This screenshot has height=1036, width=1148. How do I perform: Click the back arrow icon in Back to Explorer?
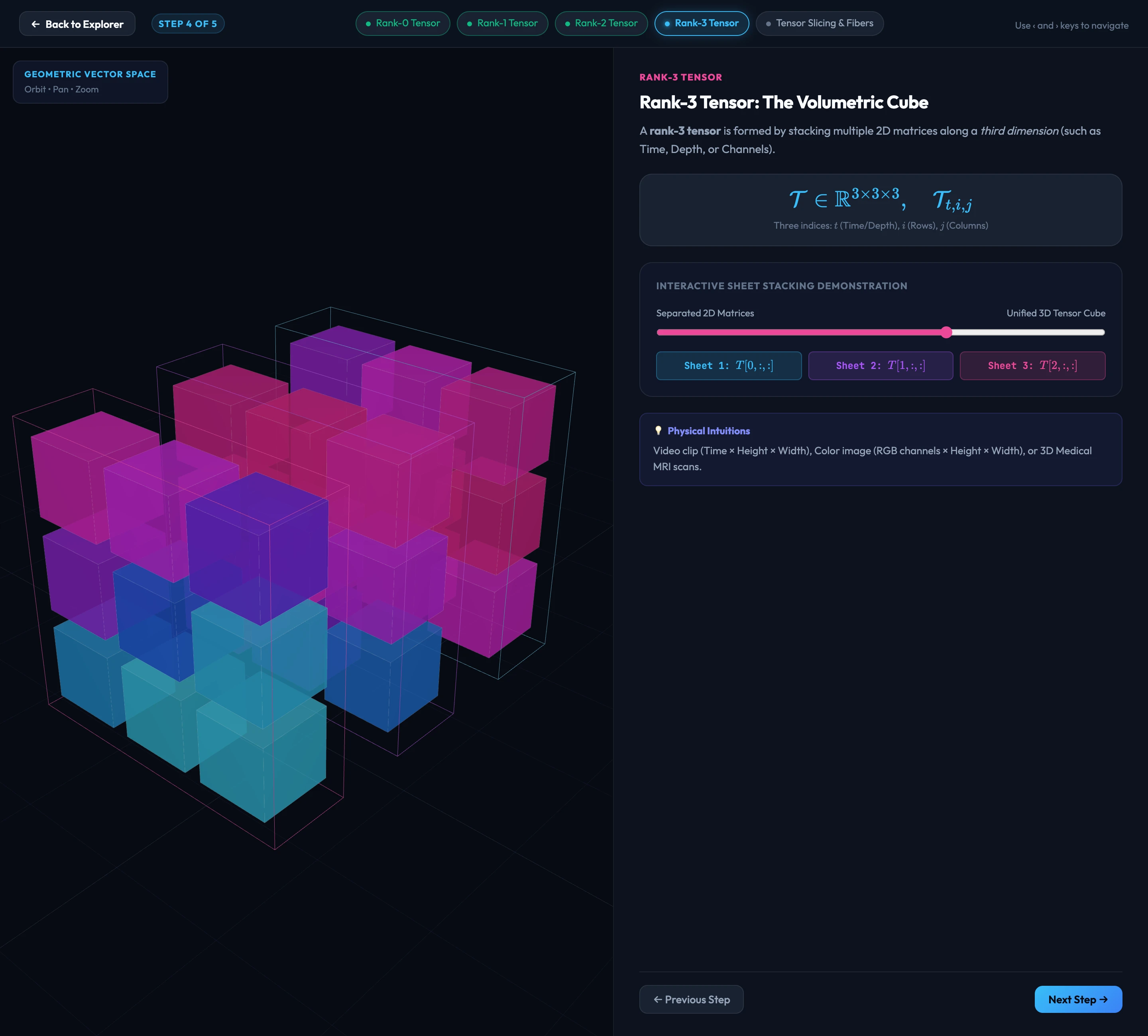click(35, 24)
